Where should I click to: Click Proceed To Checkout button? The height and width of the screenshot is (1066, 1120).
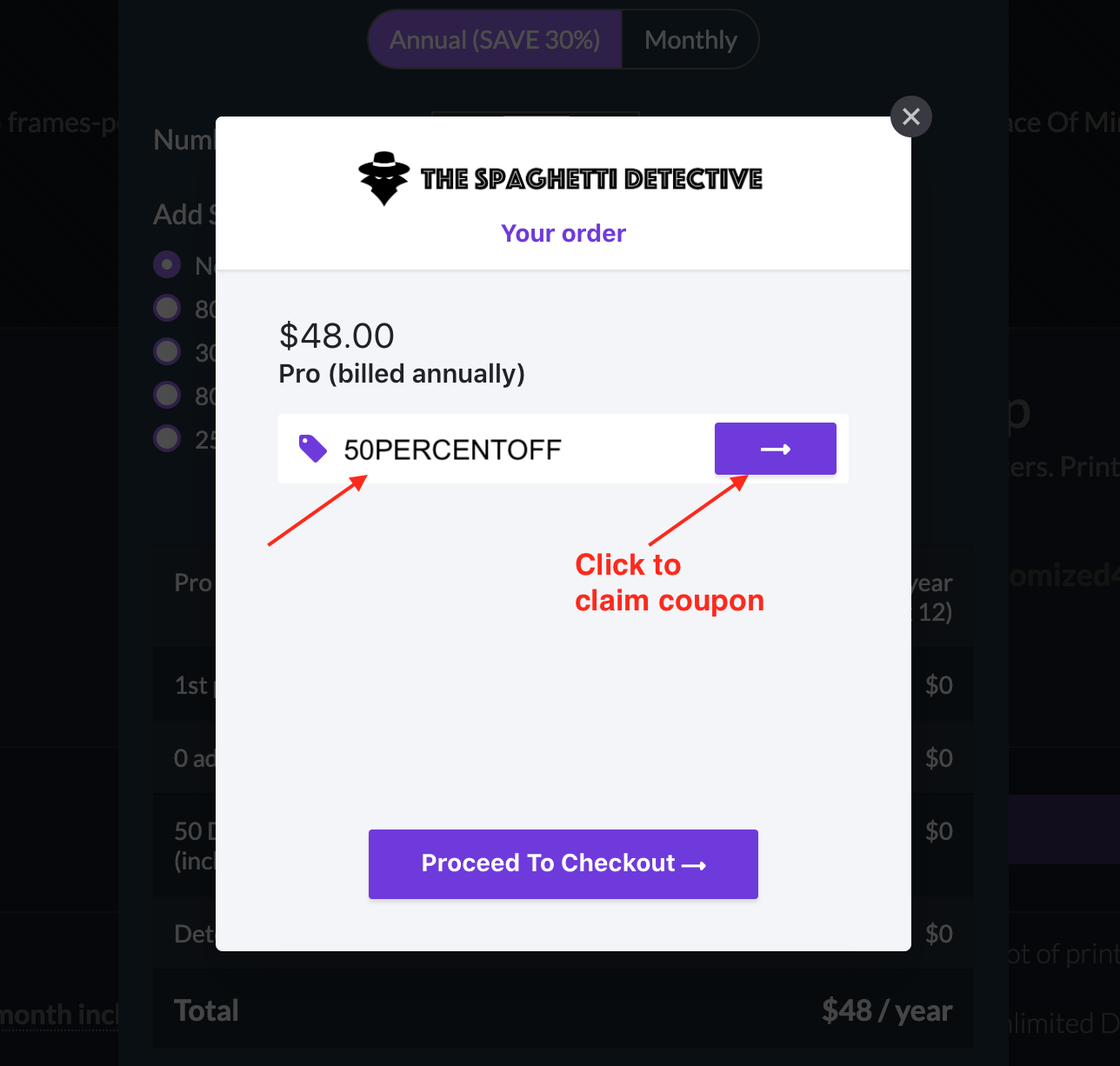point(563,864)
